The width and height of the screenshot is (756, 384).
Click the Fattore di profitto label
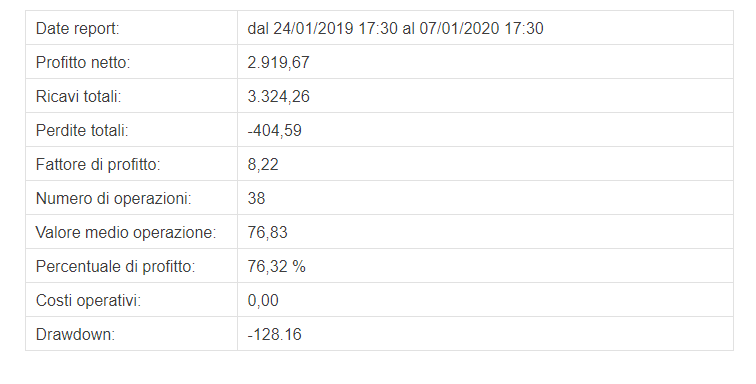coord(98,165)
